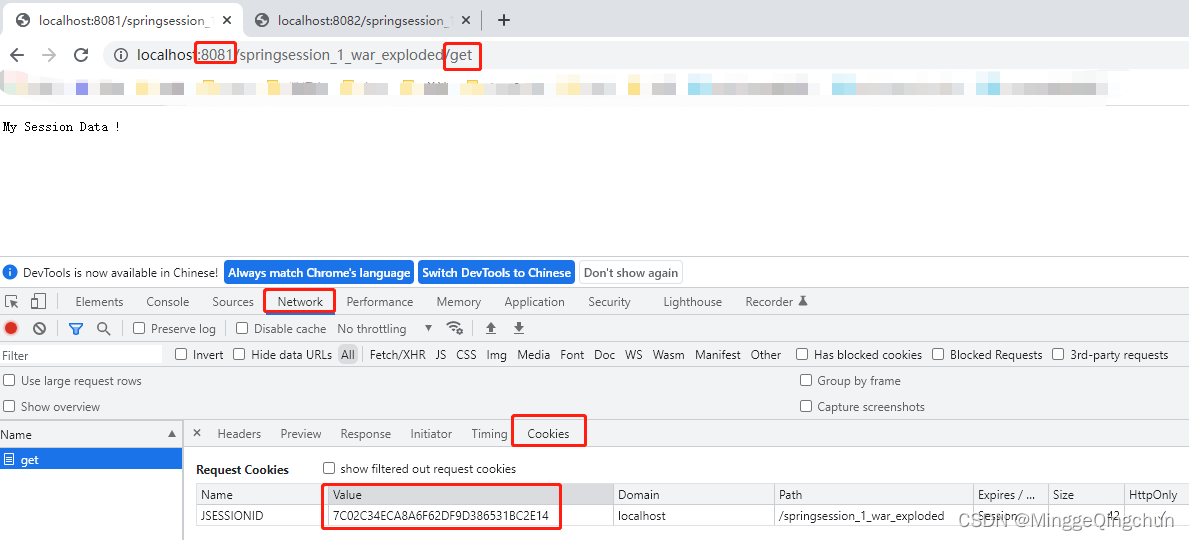The height and width of the screenshot is (540, 1189).
Task: Open the Console panel tab
Action: 168,302
